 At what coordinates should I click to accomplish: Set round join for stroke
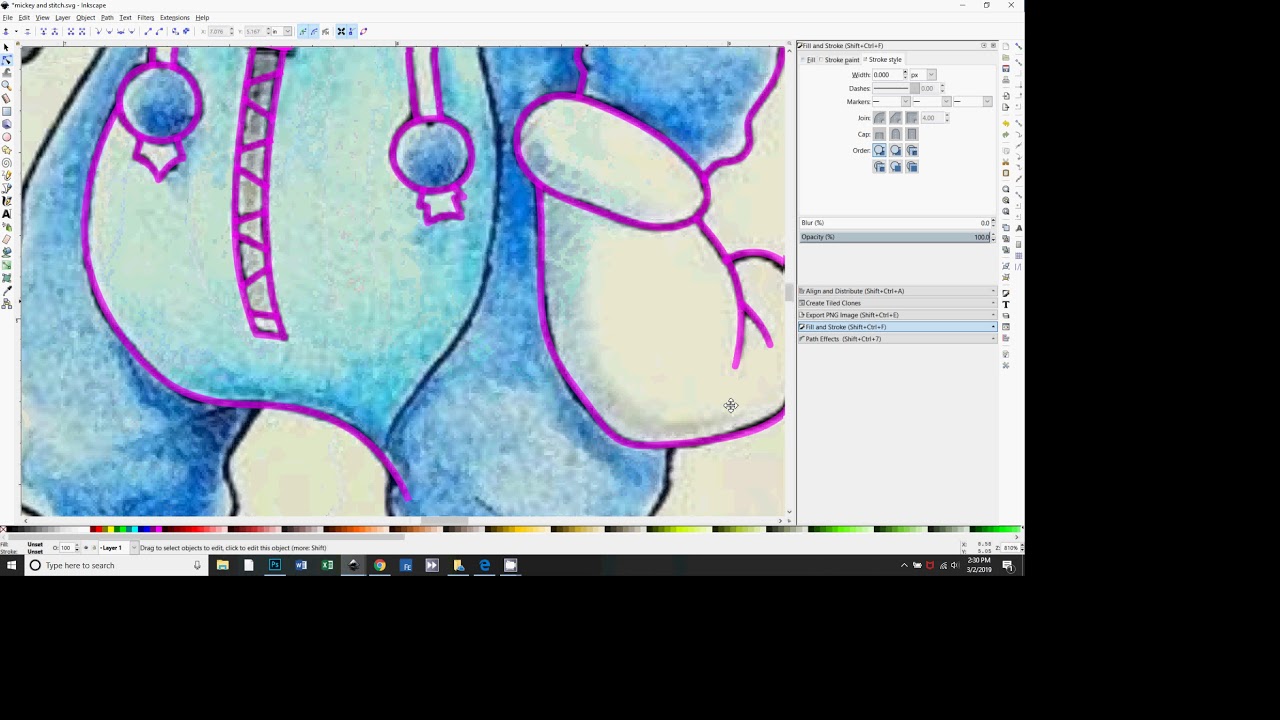[880, 118]
